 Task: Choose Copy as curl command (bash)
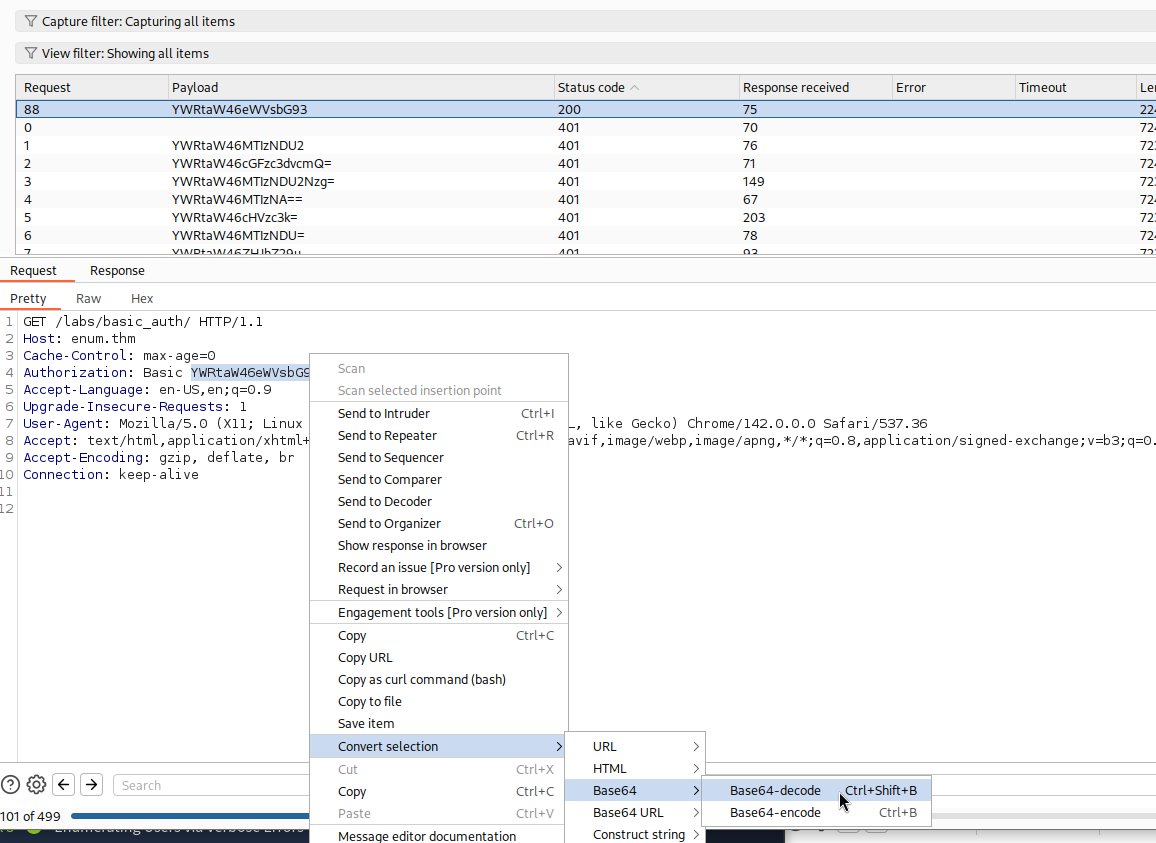coord(439,680)
